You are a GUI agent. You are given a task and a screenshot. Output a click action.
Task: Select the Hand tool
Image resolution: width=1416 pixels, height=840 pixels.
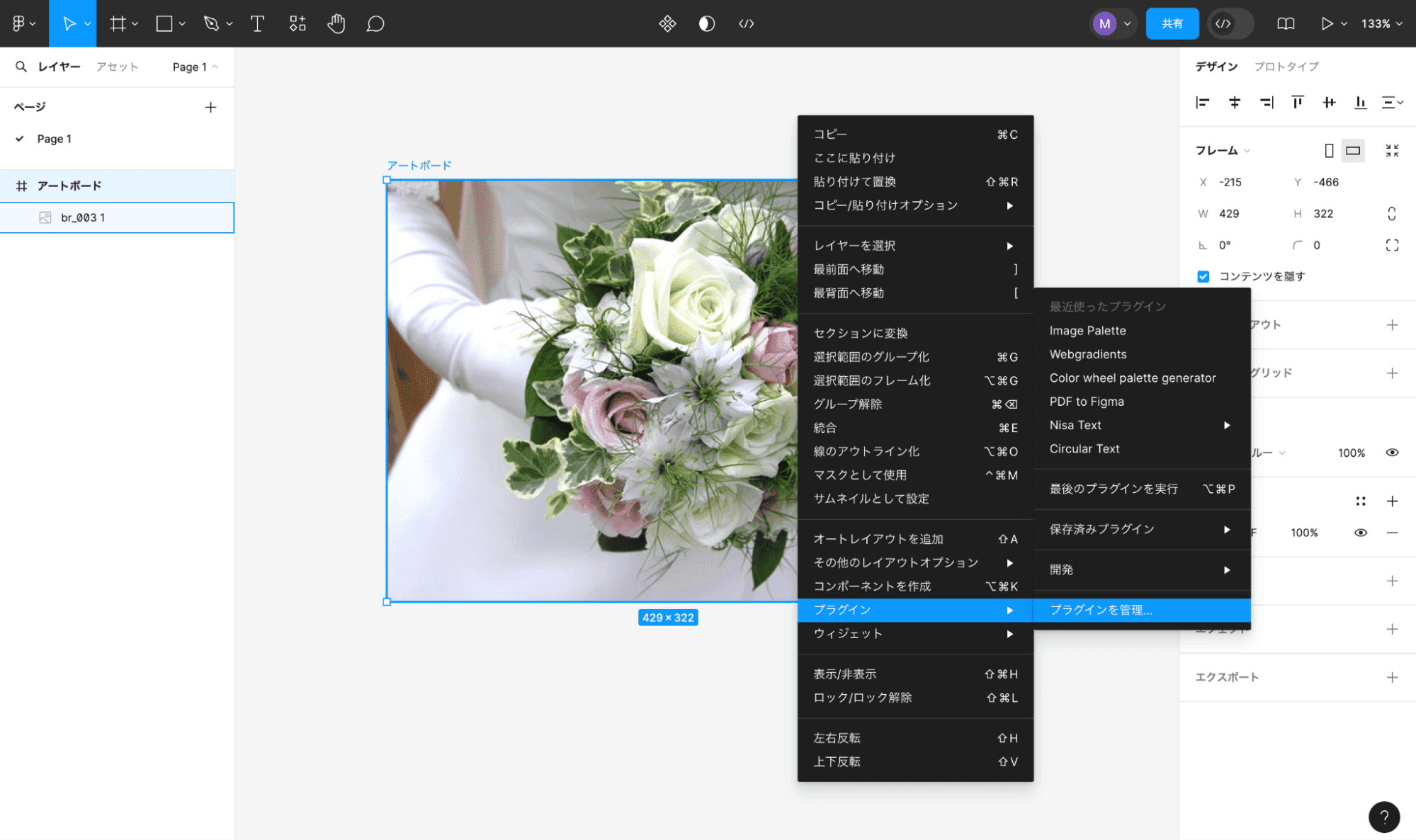336,23
